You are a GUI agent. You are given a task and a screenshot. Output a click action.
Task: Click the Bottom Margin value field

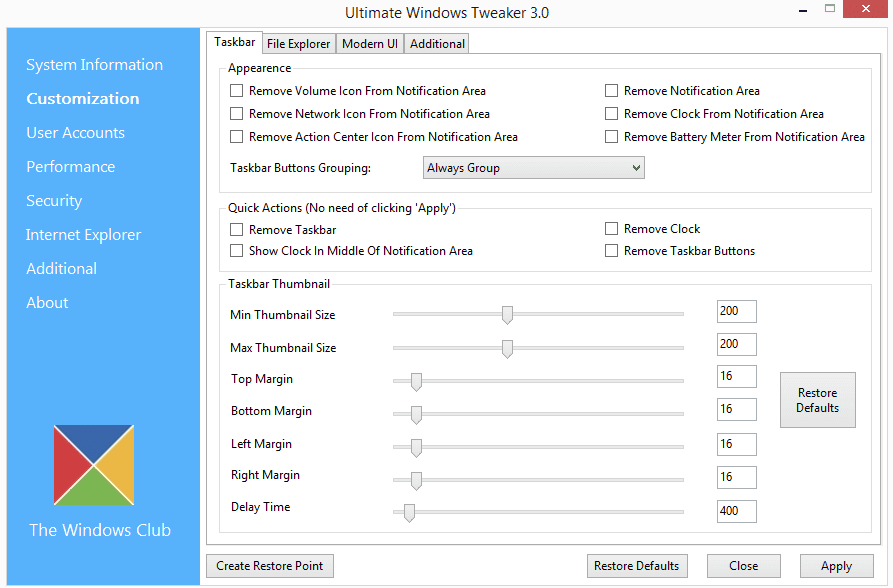737,410
